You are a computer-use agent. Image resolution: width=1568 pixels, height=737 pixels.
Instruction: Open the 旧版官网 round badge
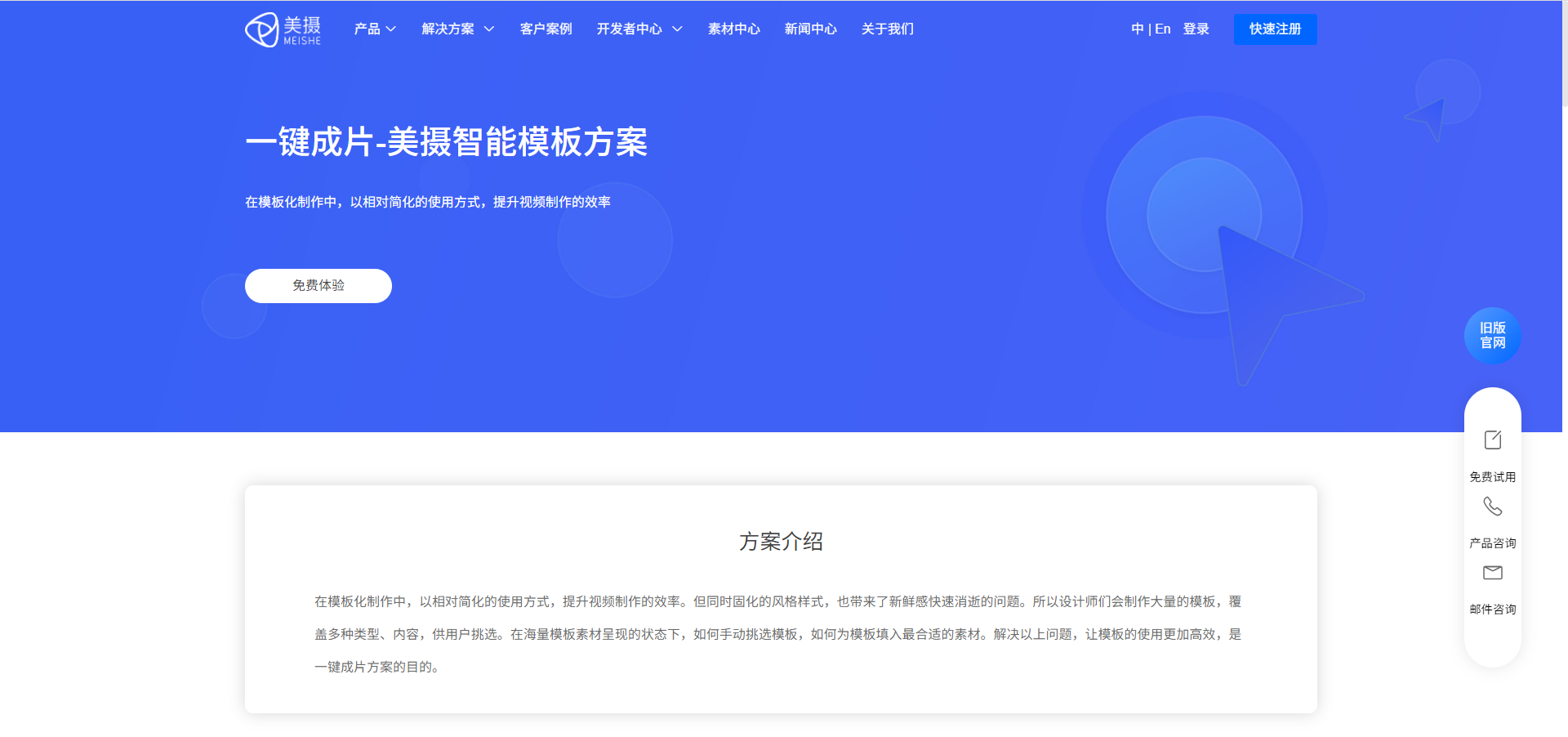click(x=1493, y=335)
